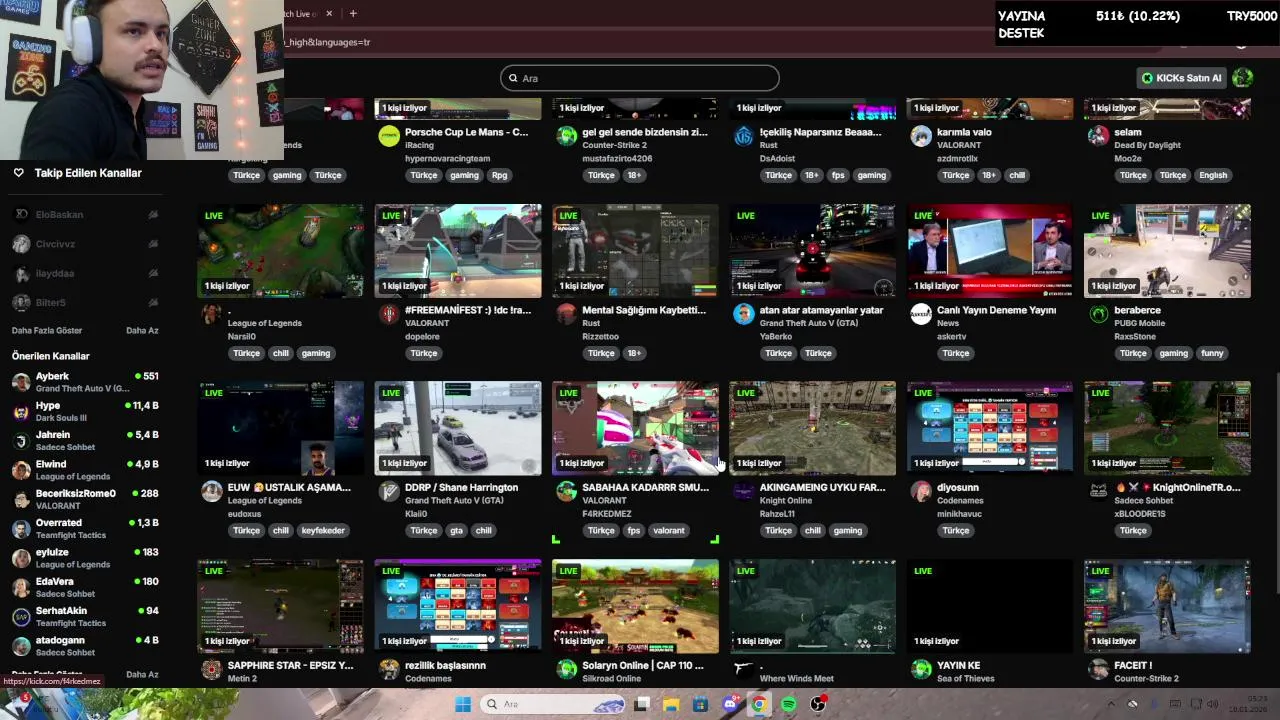Click the KICKs Satın Al button
The width and height of the screenshot is (1280, 720).
1182,78
